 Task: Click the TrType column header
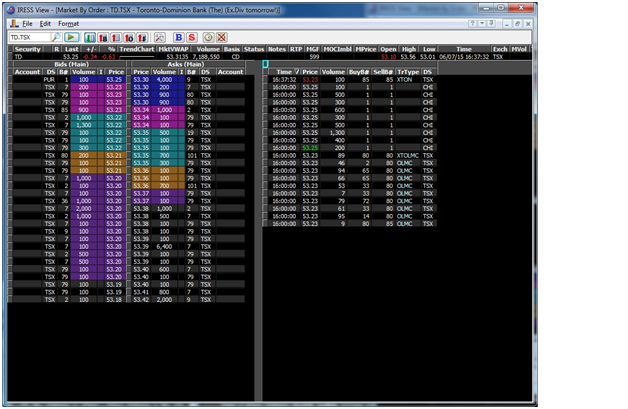click(x=408, y=72)
